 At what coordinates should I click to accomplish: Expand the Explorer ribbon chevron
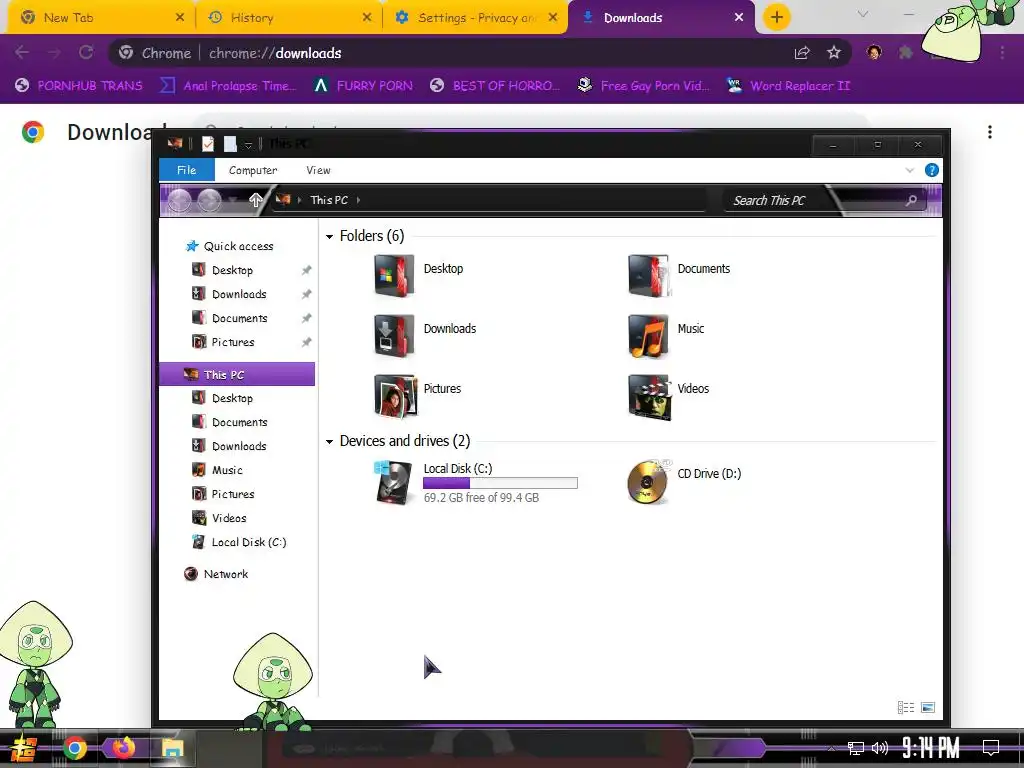[x=910, y=170]
